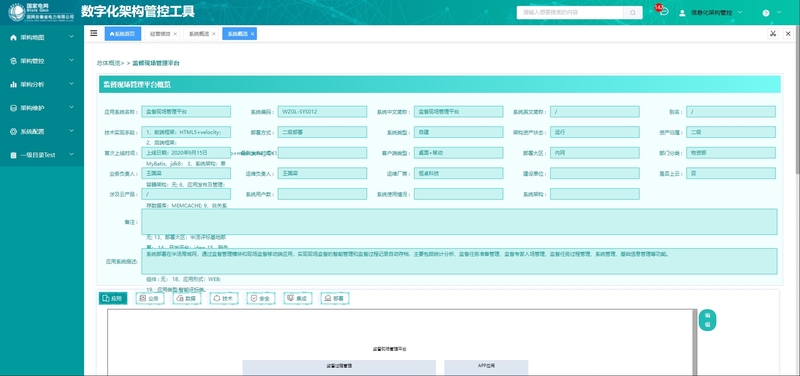Click the 系统英文简称 field
The width and height of the screenshot is (800, 376).
(x=594, y=111)
